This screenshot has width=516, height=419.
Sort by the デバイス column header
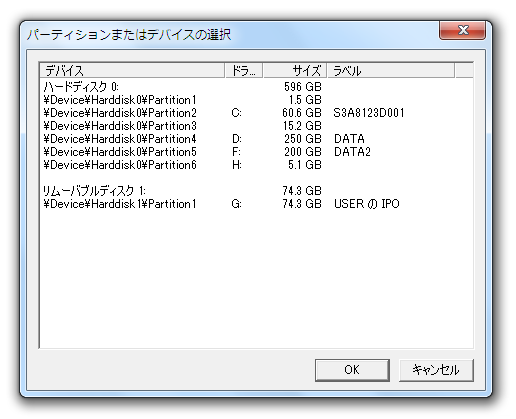click(132, 71)
